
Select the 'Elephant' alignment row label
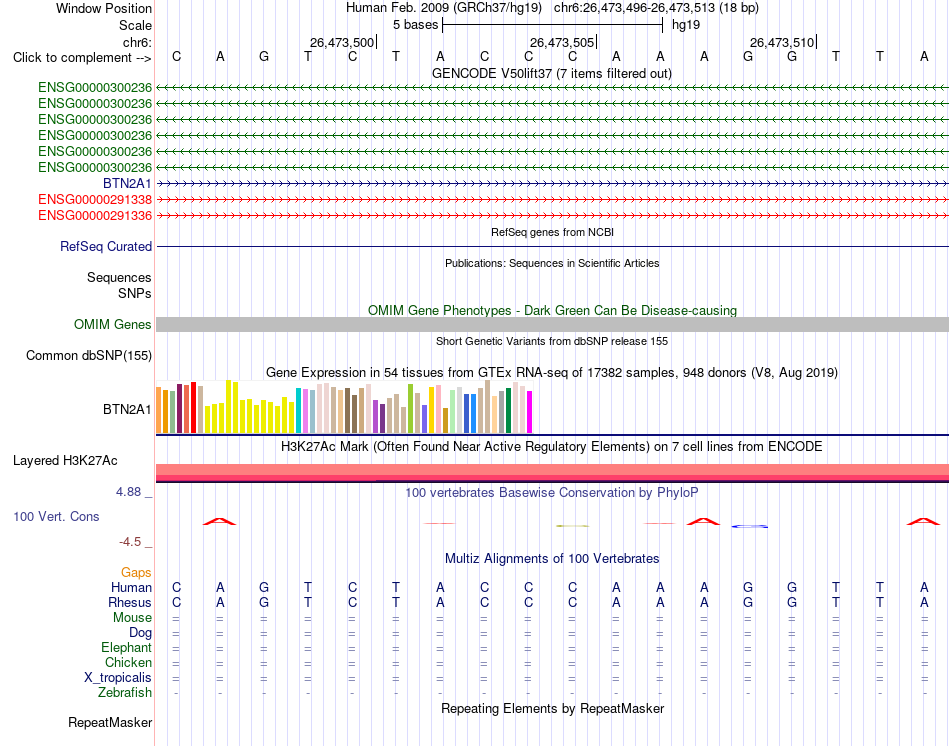[127, 648]
